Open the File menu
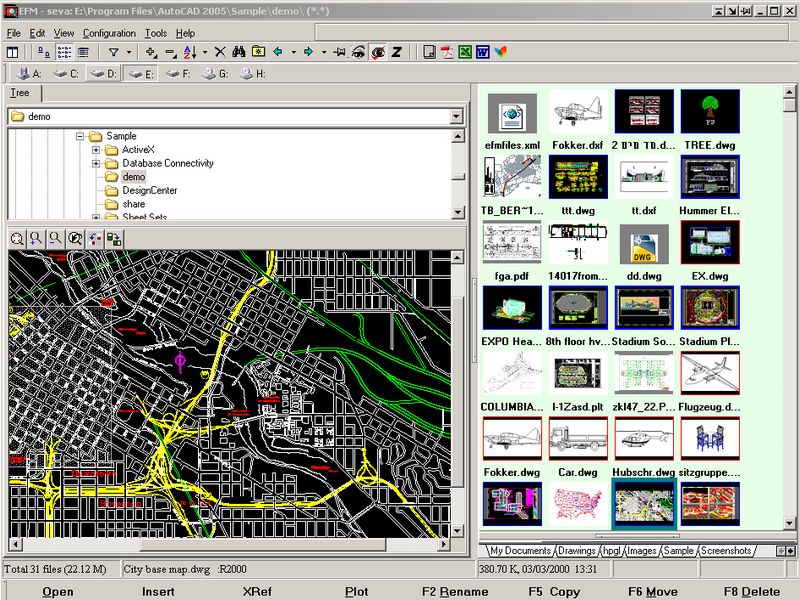This screenshot has height=600, width=800. coord(13,33)
